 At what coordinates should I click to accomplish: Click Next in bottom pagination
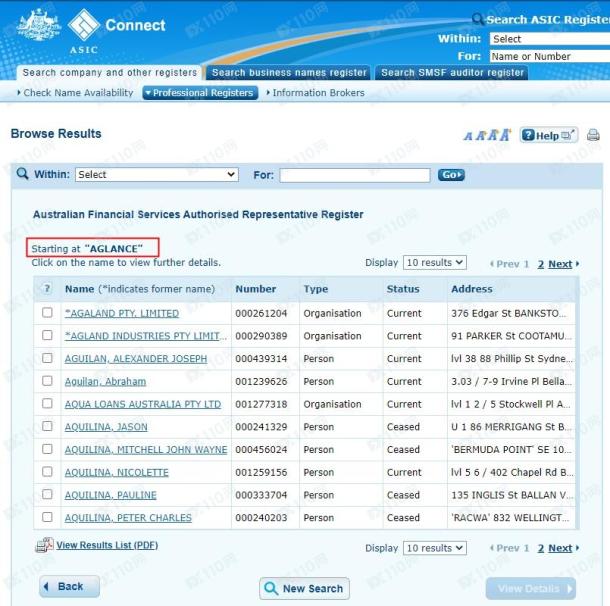(x=560, y=548)
